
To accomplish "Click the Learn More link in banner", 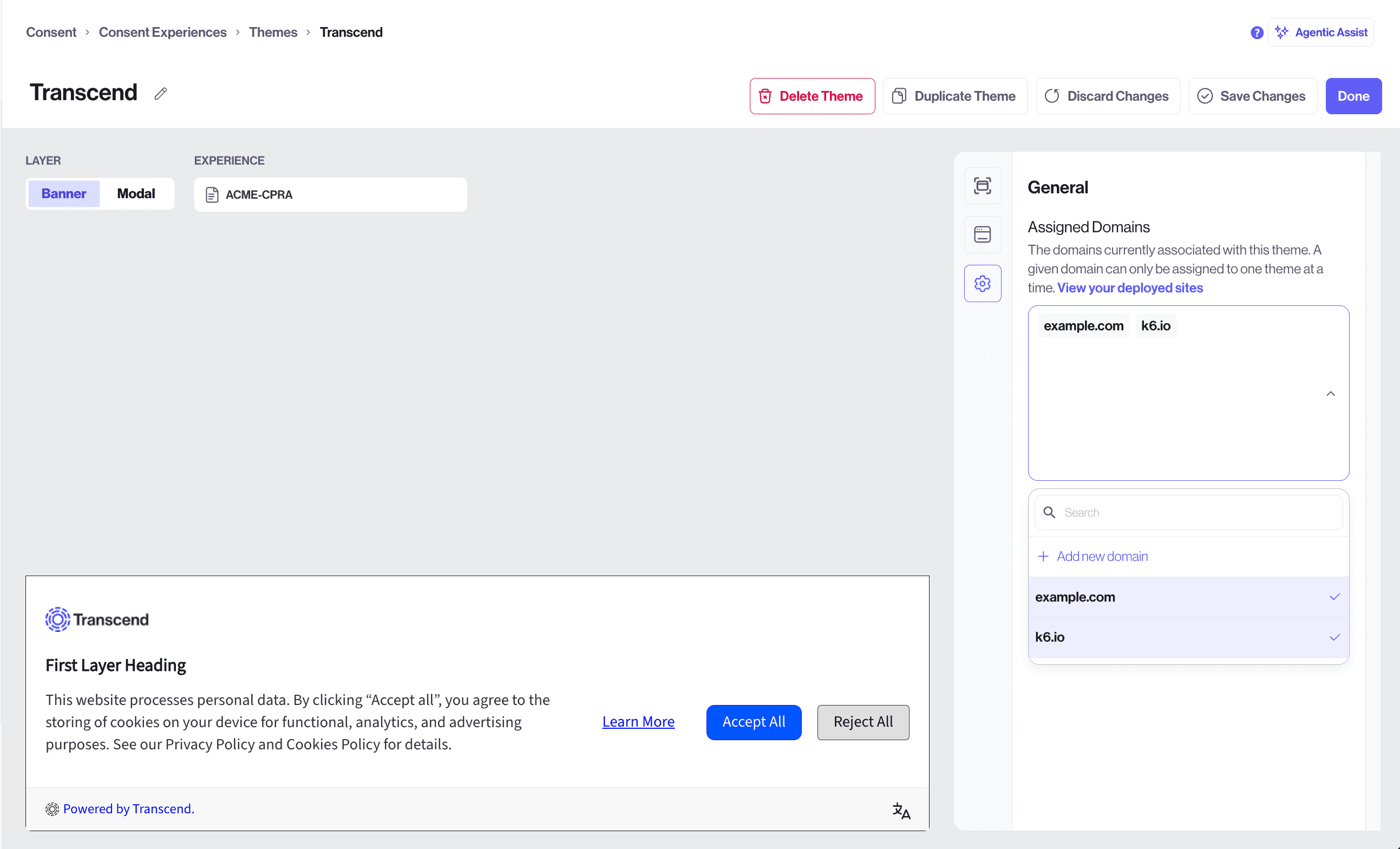I will click(638, 722).
